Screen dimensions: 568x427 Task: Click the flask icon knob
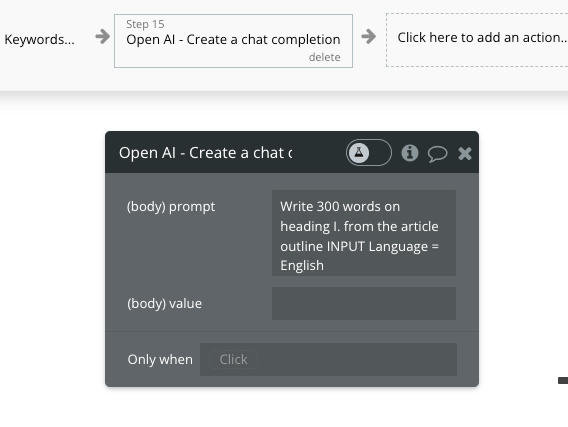click(x=359, y=152)
